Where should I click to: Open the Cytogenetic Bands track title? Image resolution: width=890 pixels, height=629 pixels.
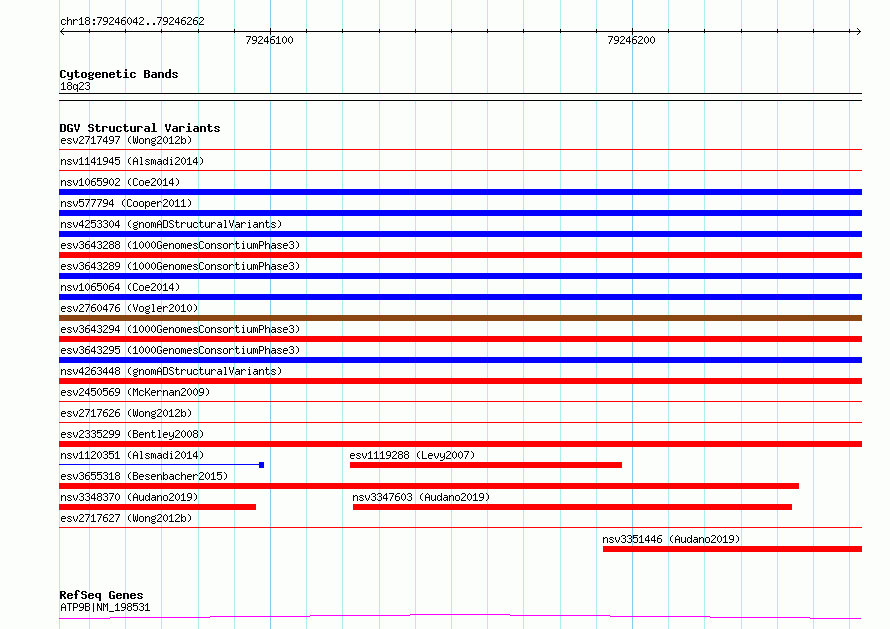(x=119, y=74)
